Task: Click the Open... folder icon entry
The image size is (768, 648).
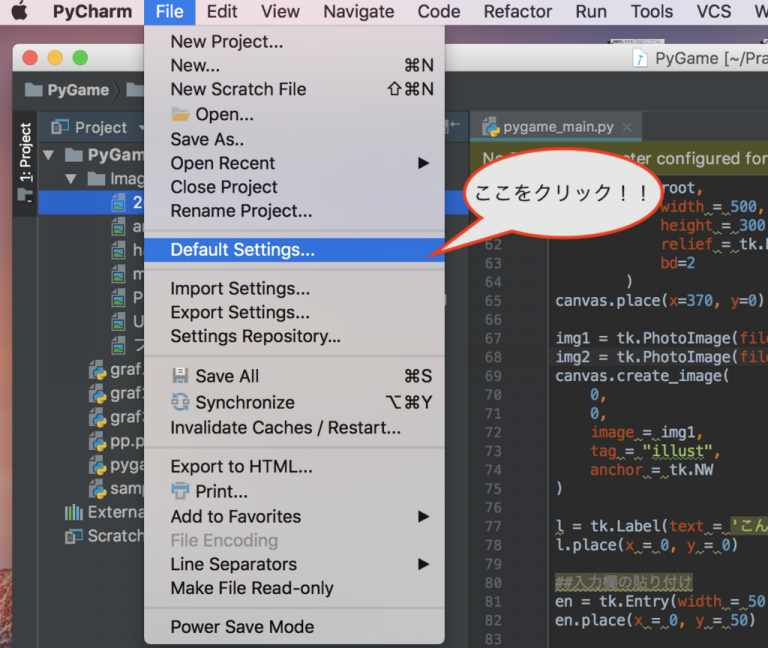Action: click(x=181, y=115)
